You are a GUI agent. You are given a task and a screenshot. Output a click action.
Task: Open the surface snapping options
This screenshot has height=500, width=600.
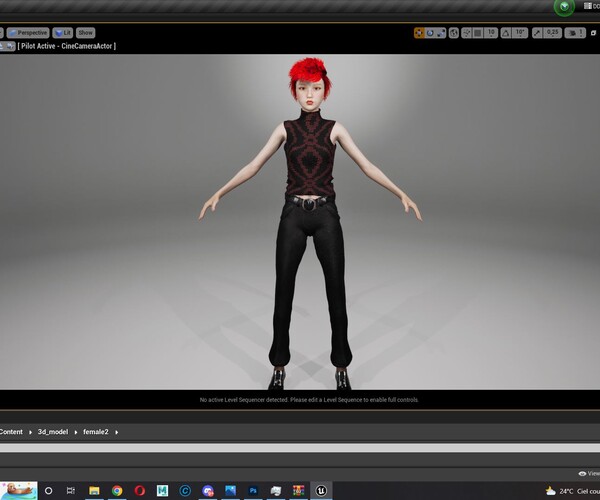[466, 33]
